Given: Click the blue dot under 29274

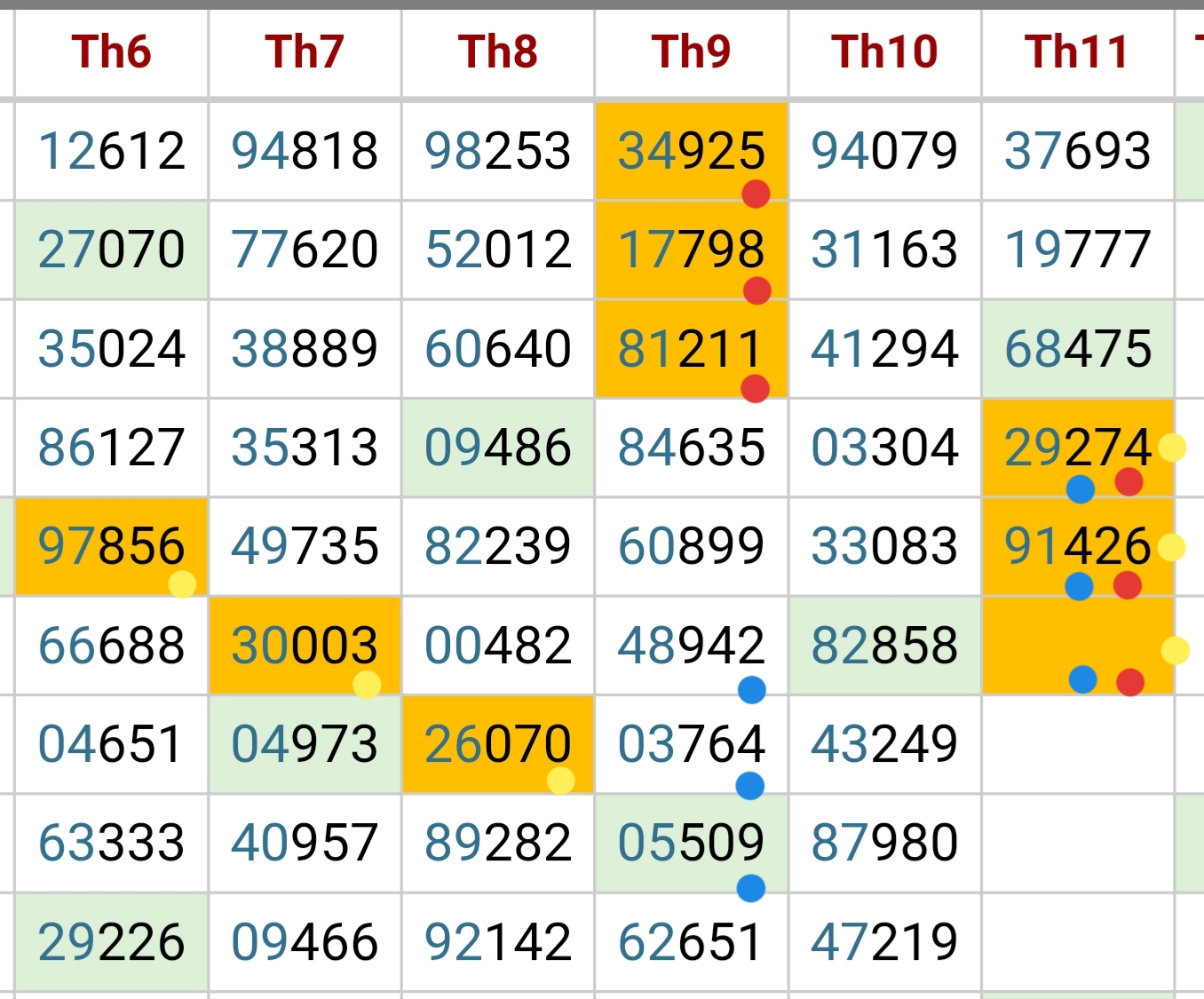Looking at the screenshot, I should click(x=1080, y=488).
